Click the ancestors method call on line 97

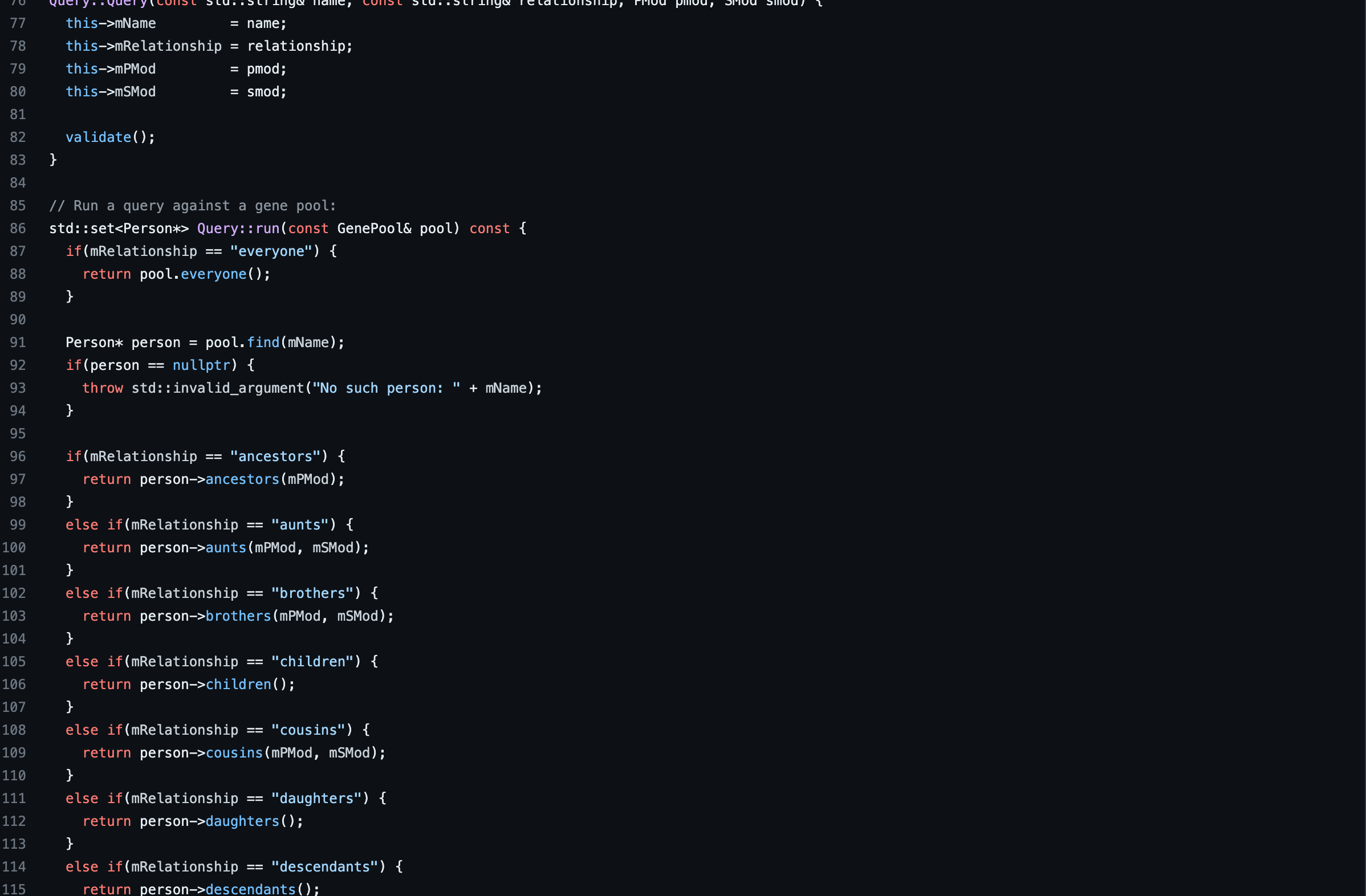[x=242, y=479]
